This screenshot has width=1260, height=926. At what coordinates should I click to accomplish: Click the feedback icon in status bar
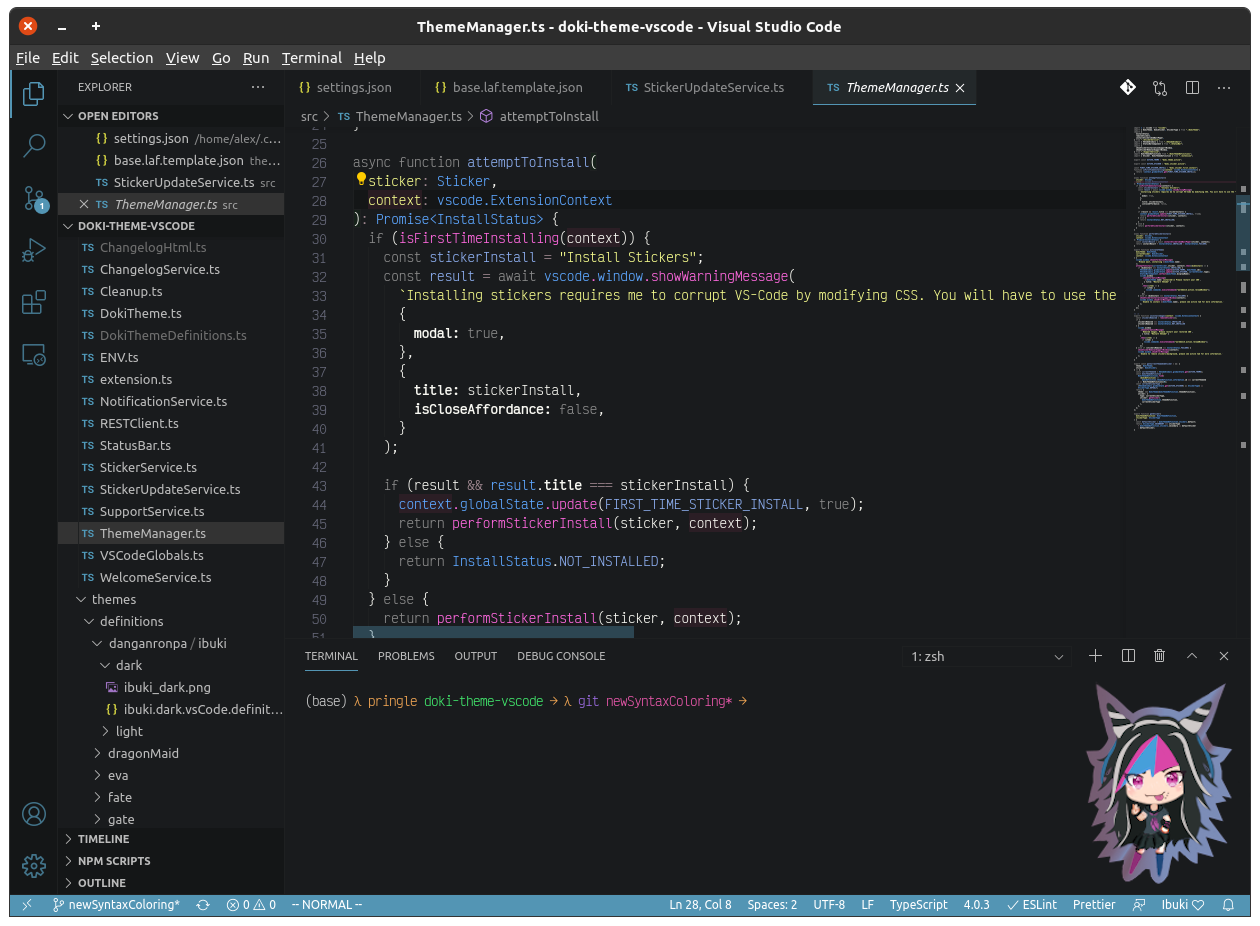click(1138, 904)
